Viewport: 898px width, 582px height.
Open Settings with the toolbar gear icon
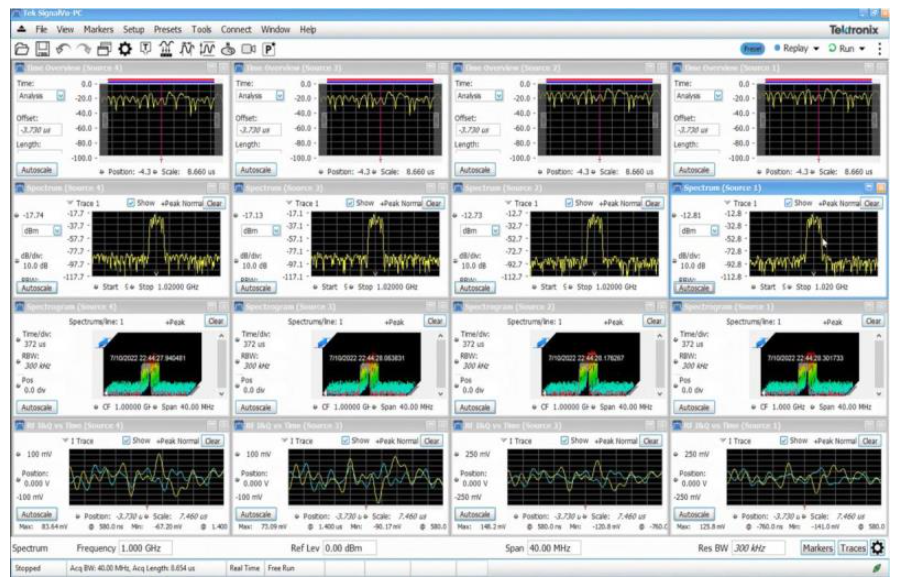pyautogui.click(x=125, y=49)
